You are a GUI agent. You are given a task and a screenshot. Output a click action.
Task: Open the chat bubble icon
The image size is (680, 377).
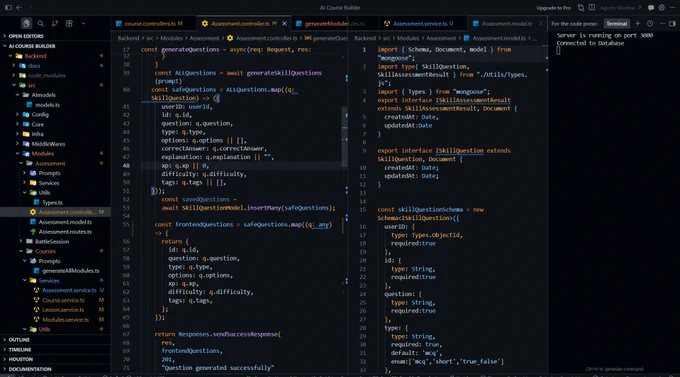[651, 7]
